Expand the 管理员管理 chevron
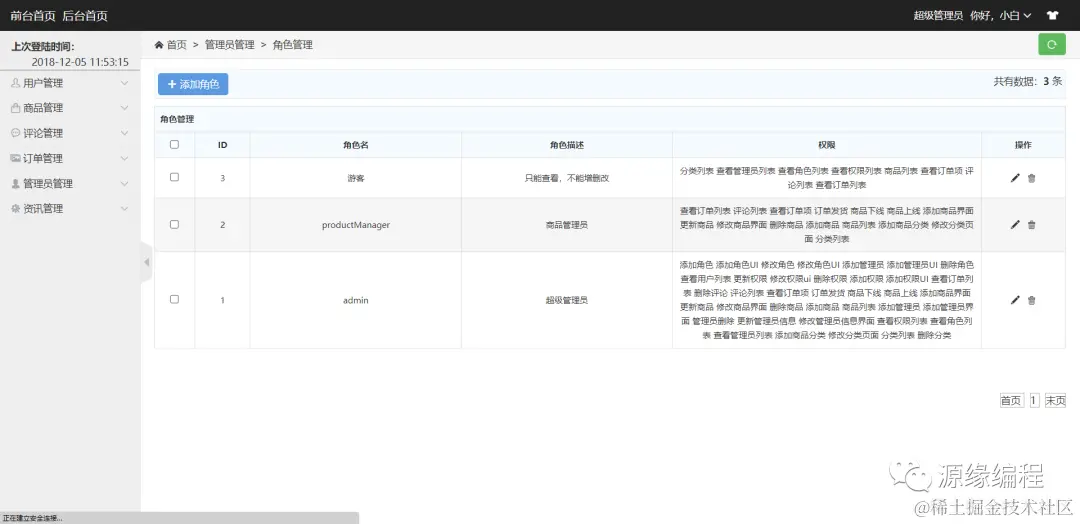The image size is (1080, 524). click(125, 184)
